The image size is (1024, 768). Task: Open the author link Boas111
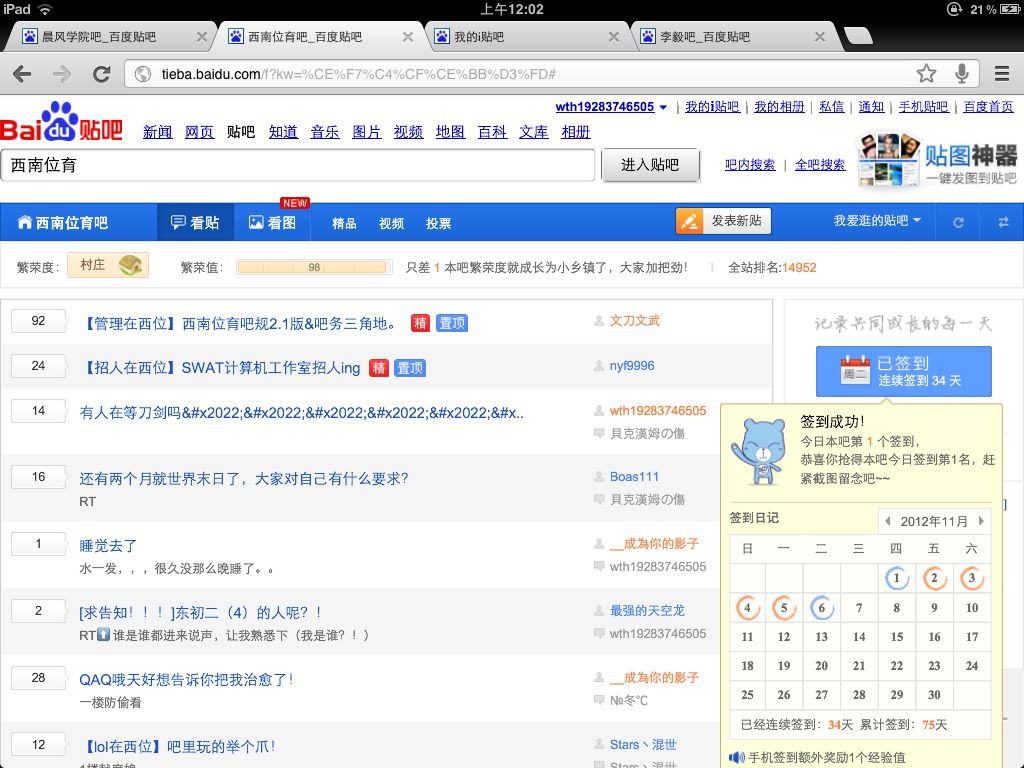634,477
